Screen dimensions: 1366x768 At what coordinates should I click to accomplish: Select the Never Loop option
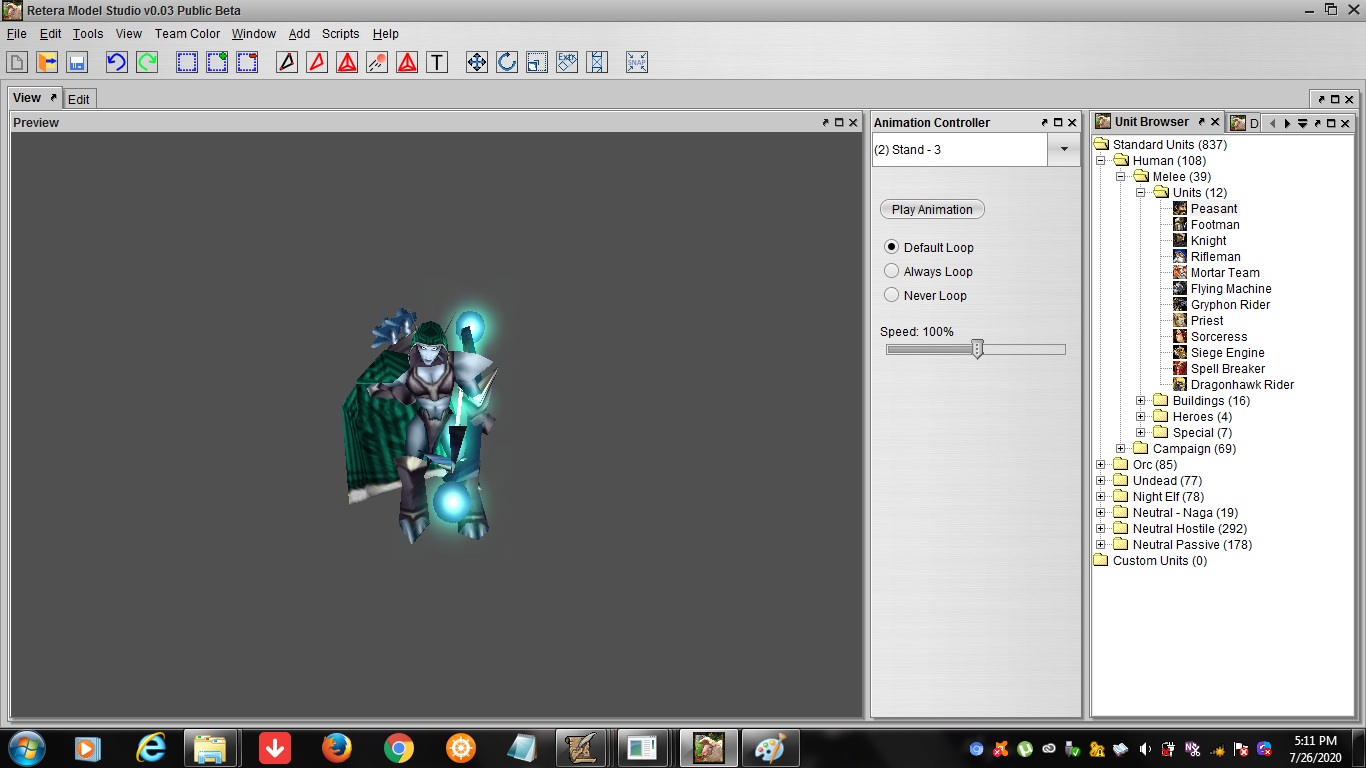tap(926, 295)
